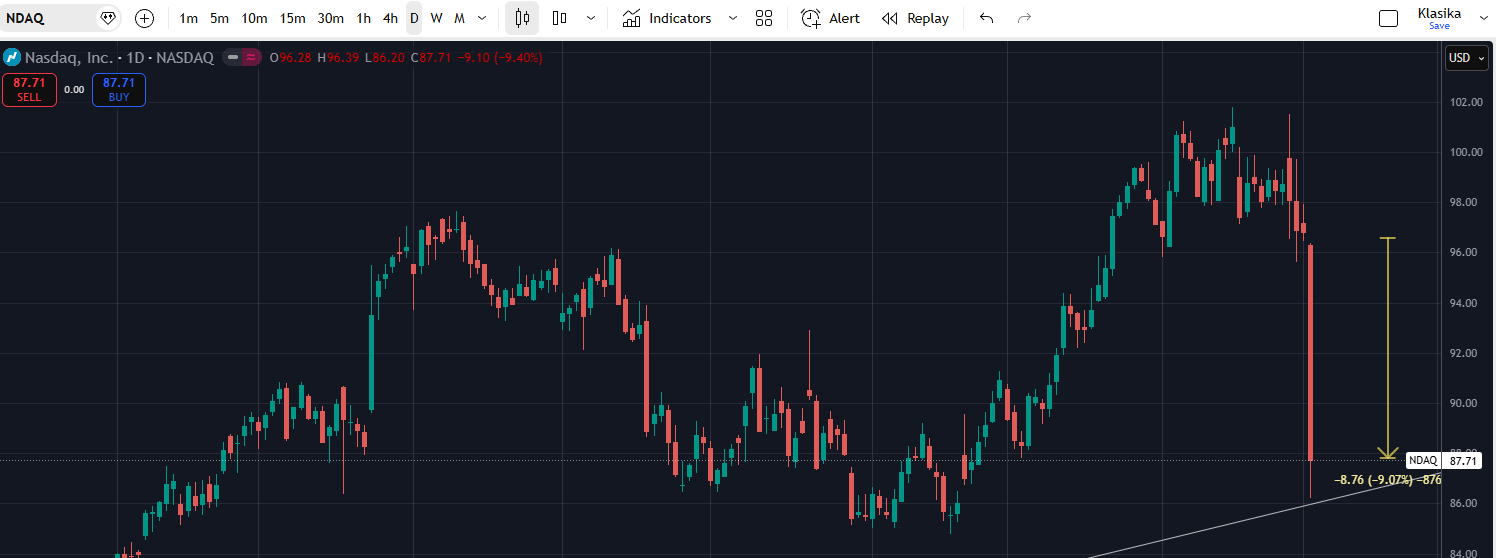The image size is (1496, 558).
Task: Click the blue 87.71 BUY button
Action: [x=119, y=89]
